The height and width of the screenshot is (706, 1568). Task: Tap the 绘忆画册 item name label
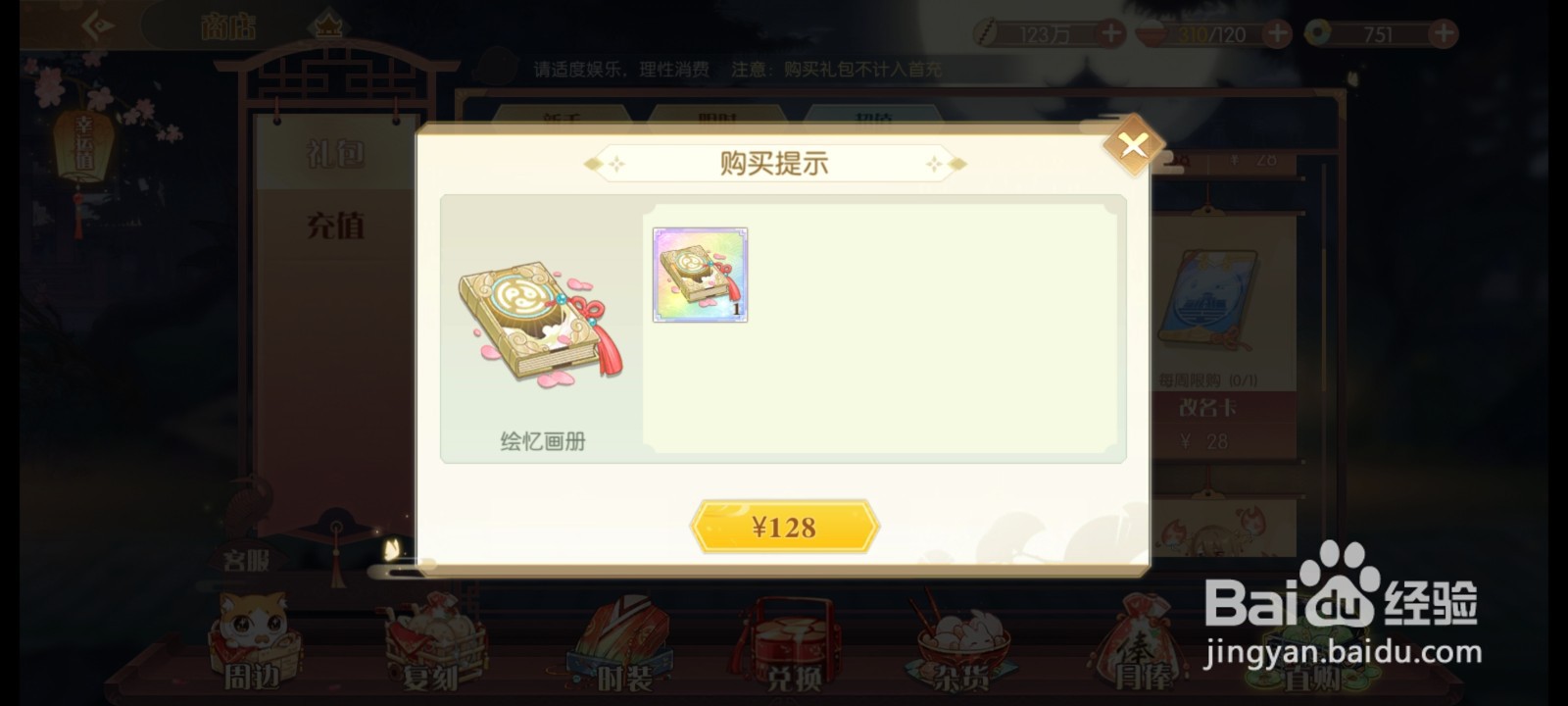(542, 441)
